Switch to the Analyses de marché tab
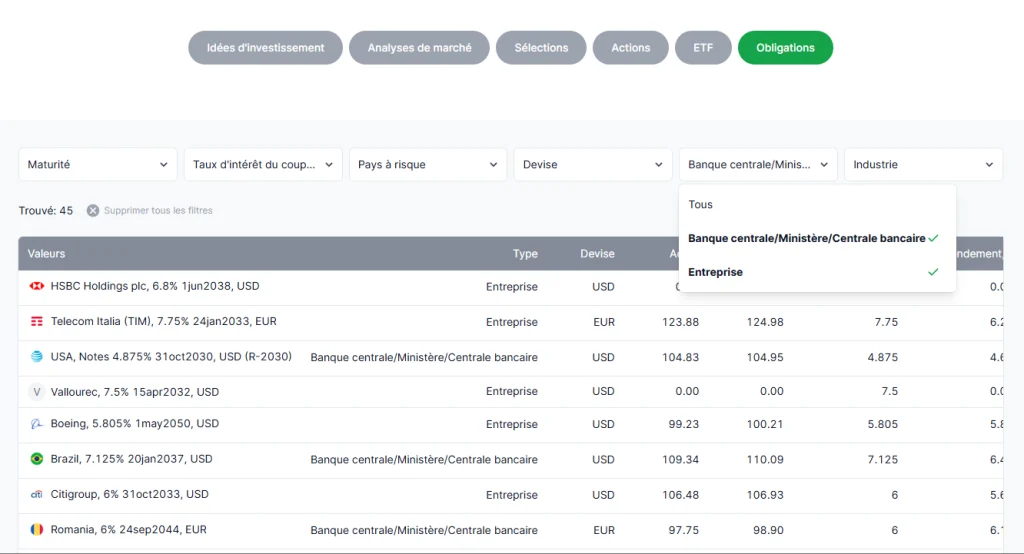 419,48
